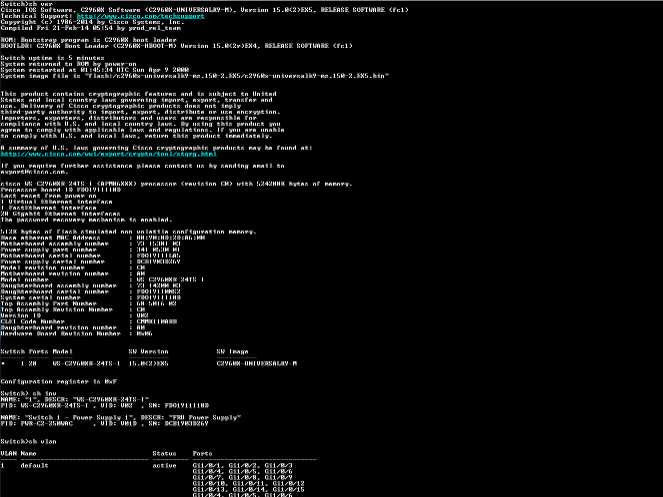Click the 'Switch>sh ver' command line

pyautogui.click(x=27, y=3)
